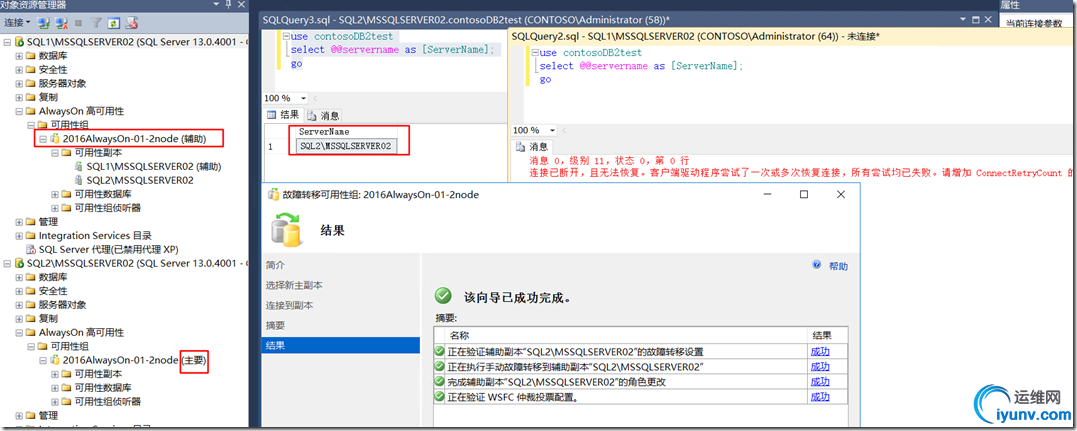Select 可用性组侦听器 folder icon under SQL1

coord(66,208)
